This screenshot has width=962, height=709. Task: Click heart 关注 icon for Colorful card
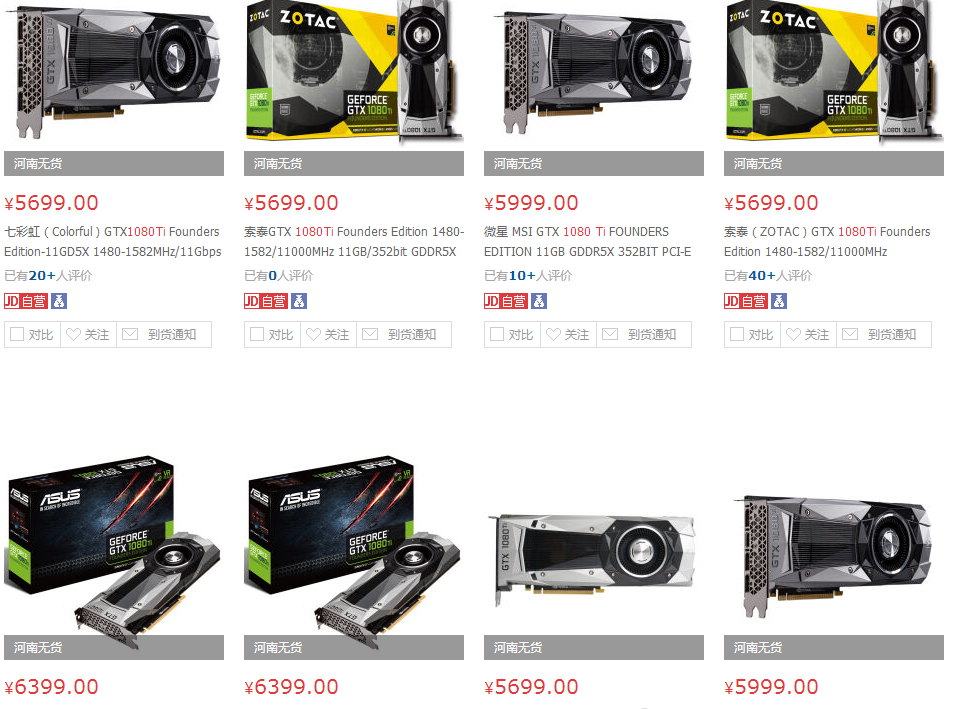coord(74,334)
